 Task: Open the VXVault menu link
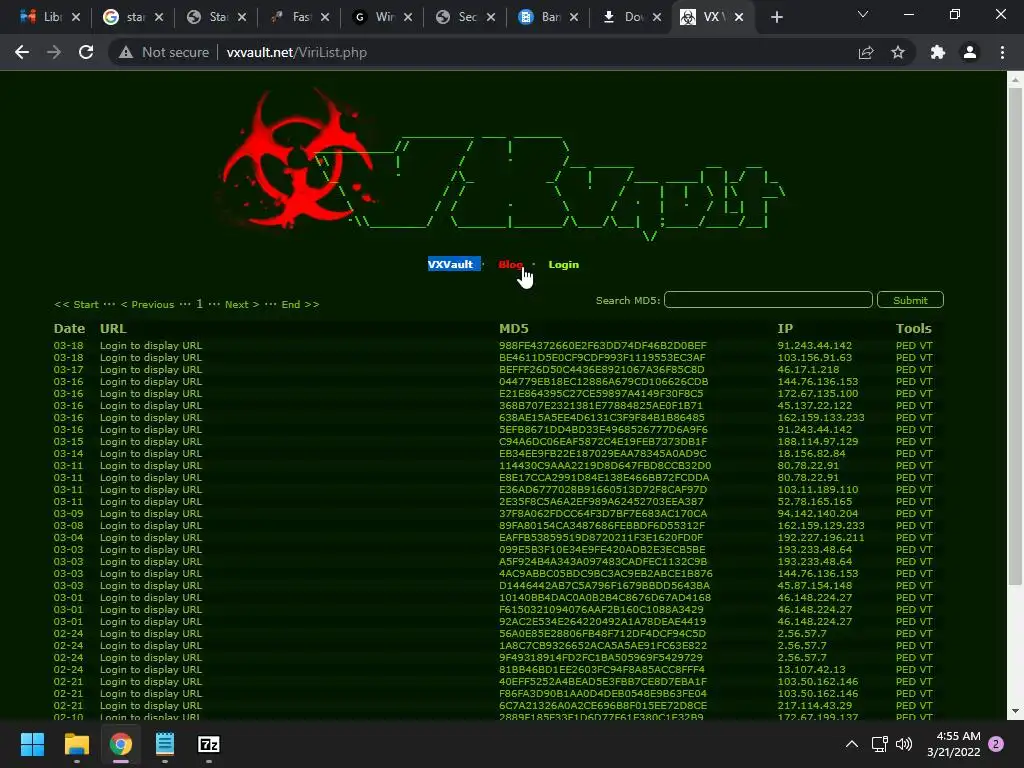[451, 264]
